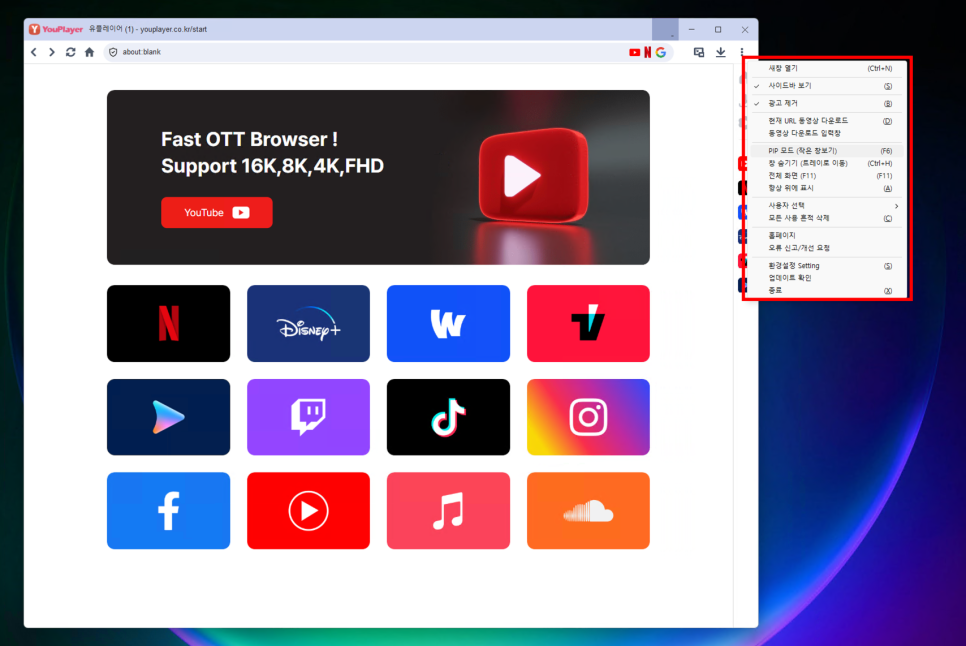Open the red TVING tile
Viewport: 966px width, 646px height.
point(588,323)
